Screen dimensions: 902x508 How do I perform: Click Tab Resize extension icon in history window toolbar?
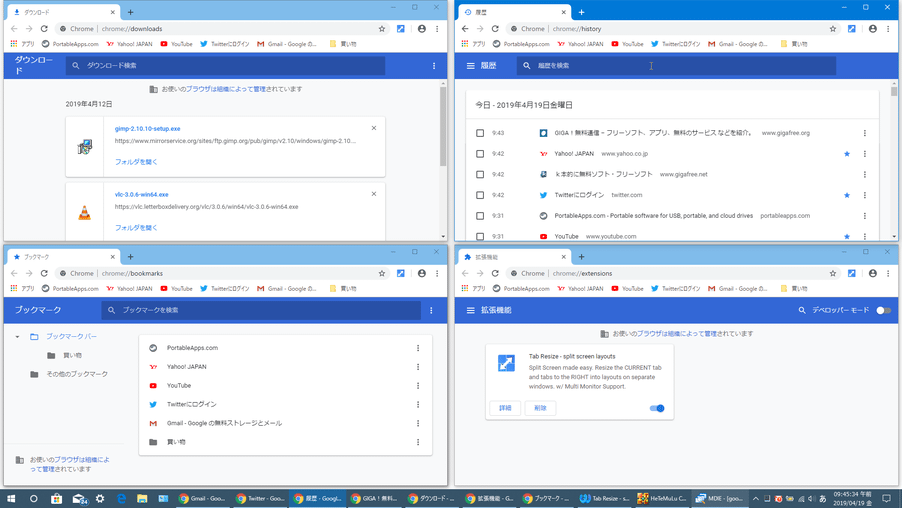point(851,29)
